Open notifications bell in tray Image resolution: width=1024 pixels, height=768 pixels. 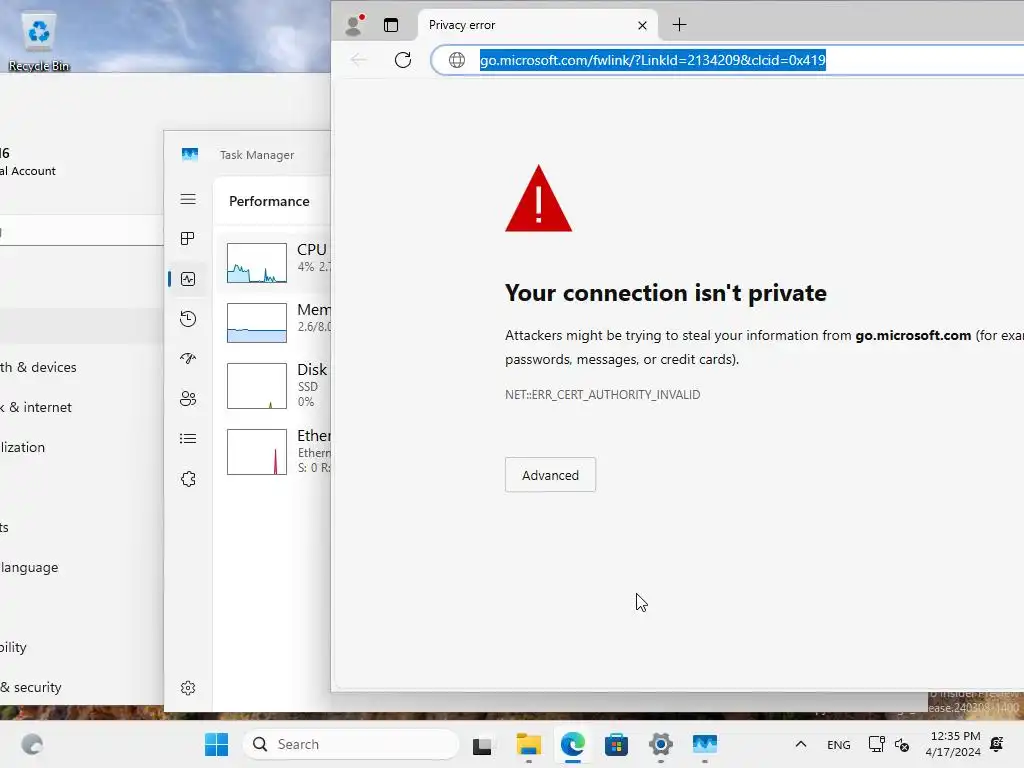997,744
